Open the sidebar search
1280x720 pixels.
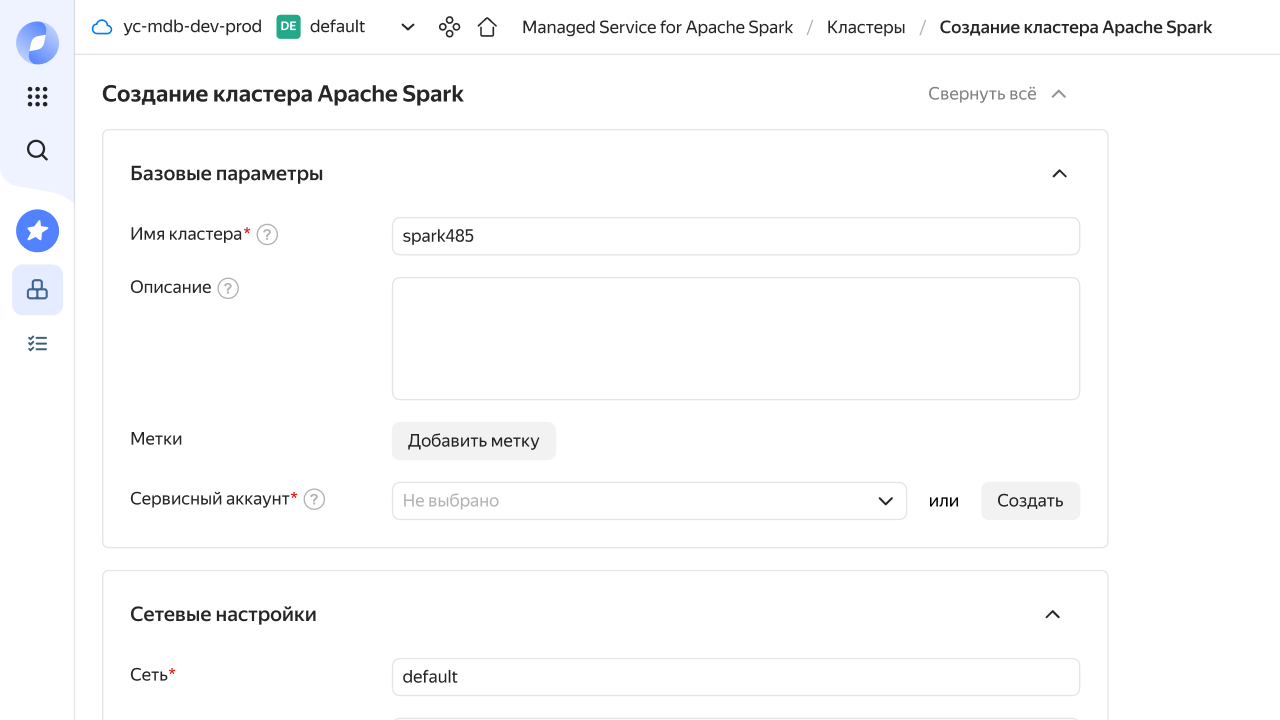click(x=37, y=150)
